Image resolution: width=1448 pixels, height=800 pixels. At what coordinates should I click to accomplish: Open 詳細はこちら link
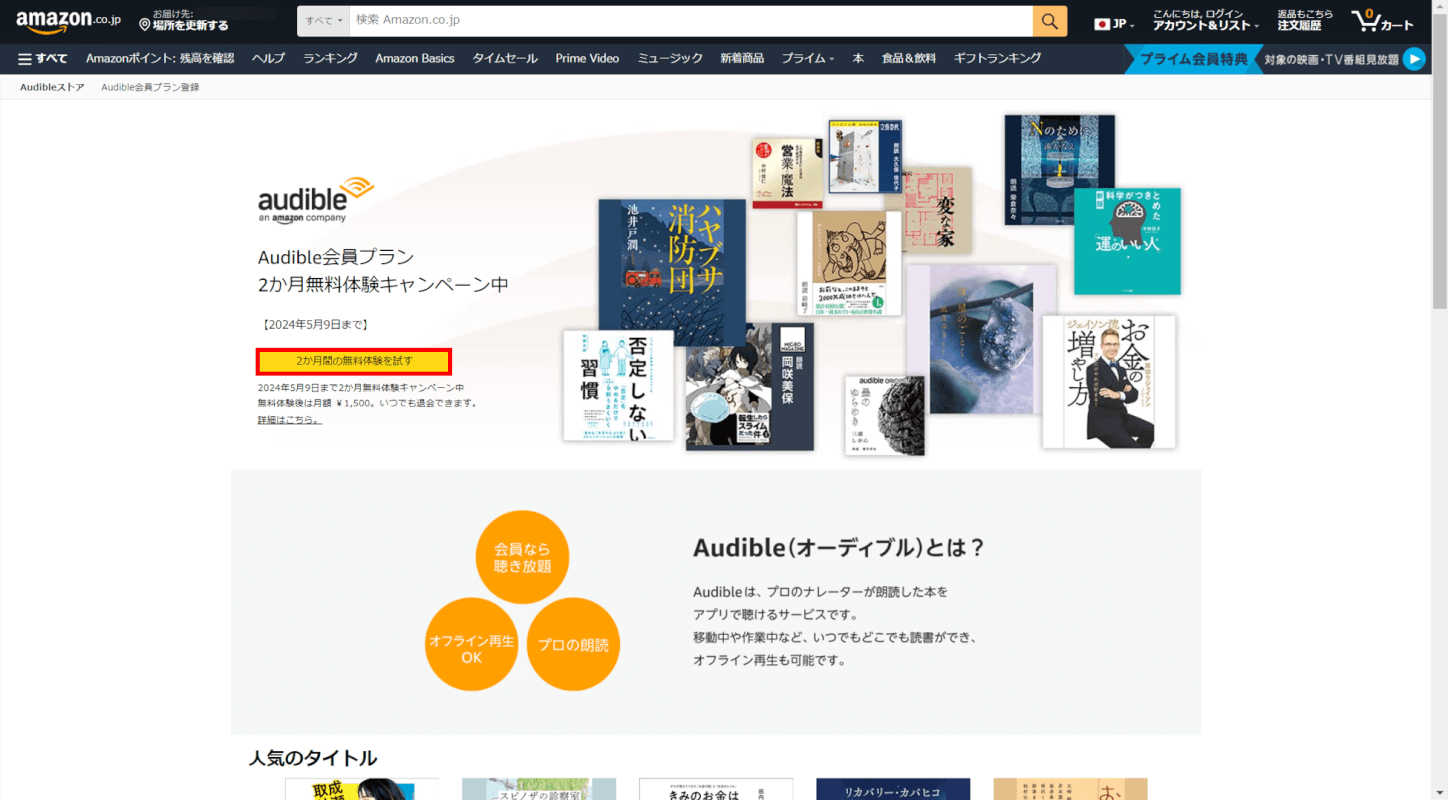coord(290,420)
